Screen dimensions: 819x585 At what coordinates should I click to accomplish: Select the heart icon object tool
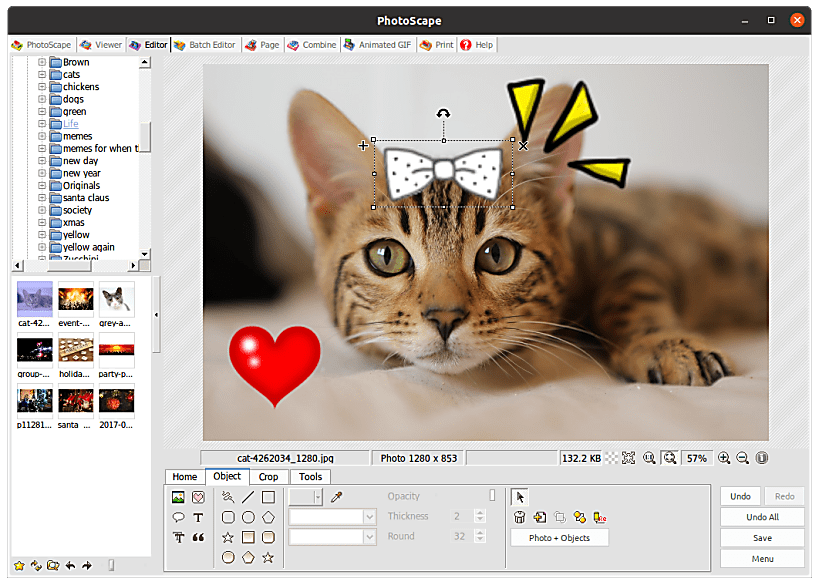198,497
